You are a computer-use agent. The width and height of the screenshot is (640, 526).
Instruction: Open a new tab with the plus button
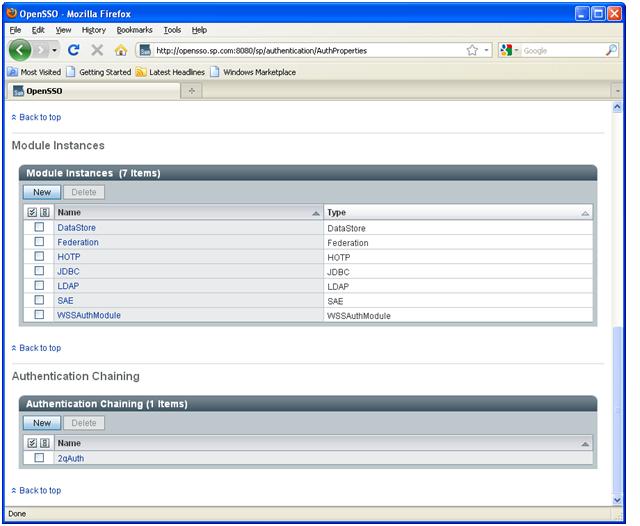pyautogui.click(x=191, y=91)
